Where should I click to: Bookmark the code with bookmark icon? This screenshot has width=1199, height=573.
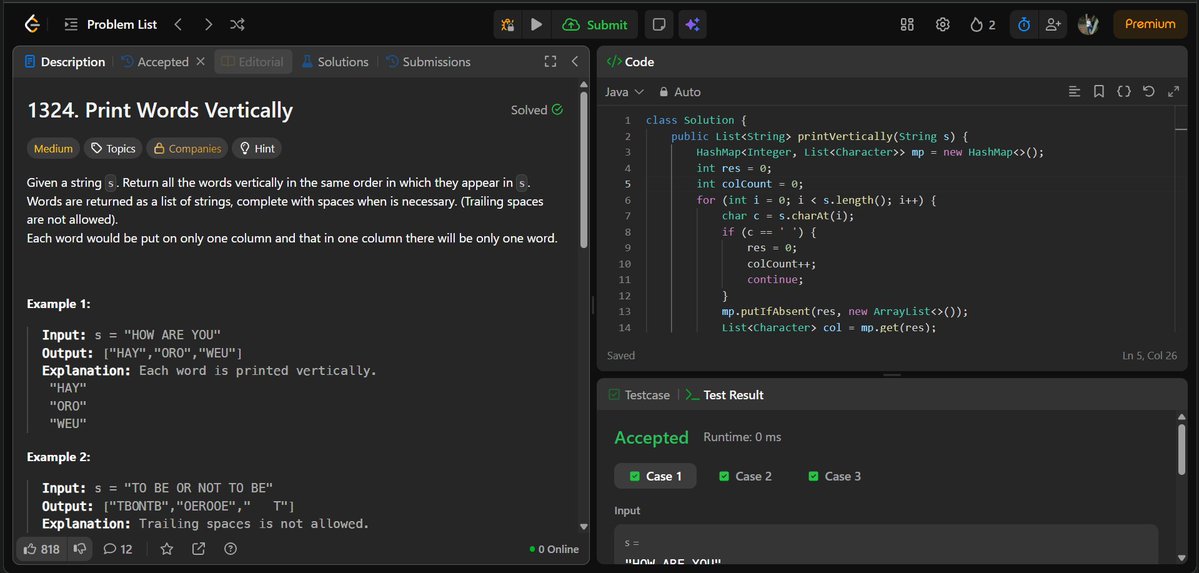point(1099,92)
